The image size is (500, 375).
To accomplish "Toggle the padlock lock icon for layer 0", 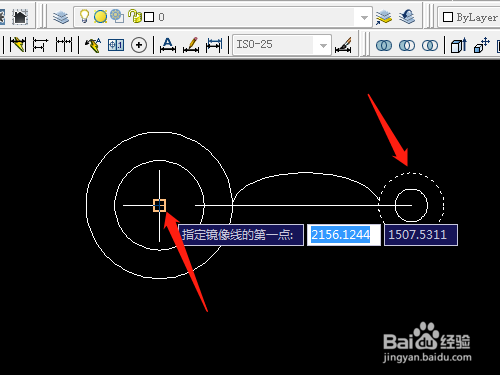I will (x=135, y=16).
